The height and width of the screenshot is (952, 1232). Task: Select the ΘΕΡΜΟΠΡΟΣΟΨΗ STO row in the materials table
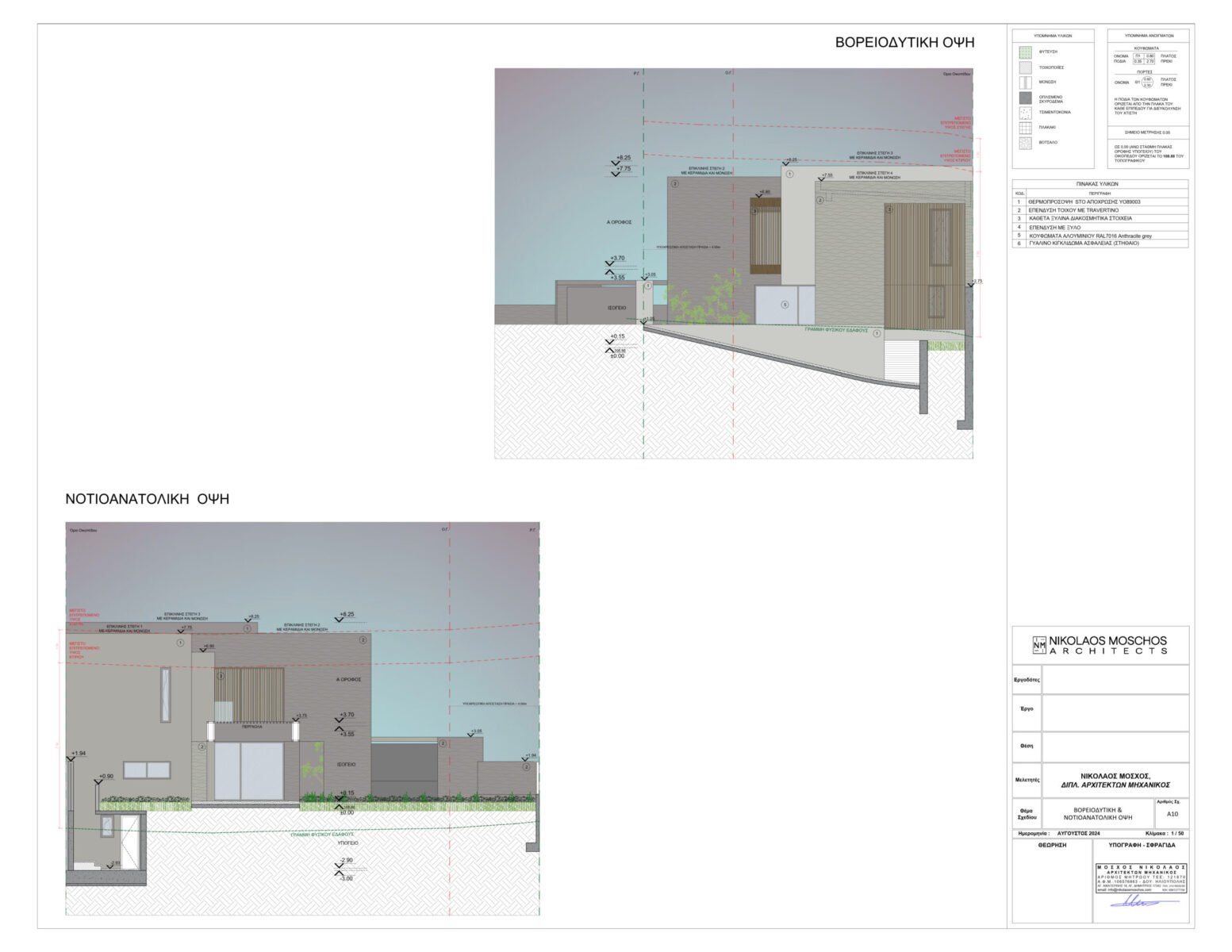[x=1100, y=202]
